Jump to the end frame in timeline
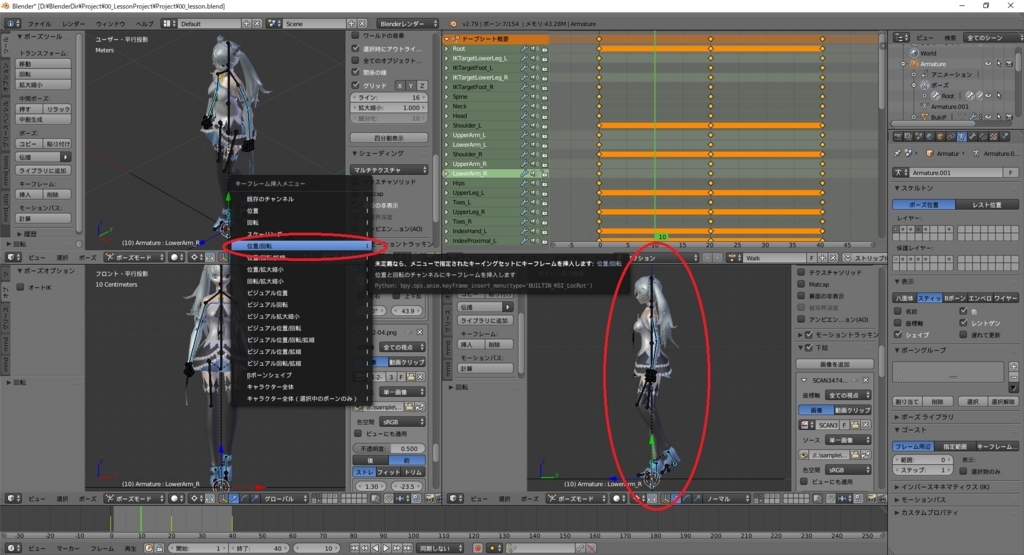This screenshot has width=1024, height=555. pyautogui.click(x=407, y=548)
